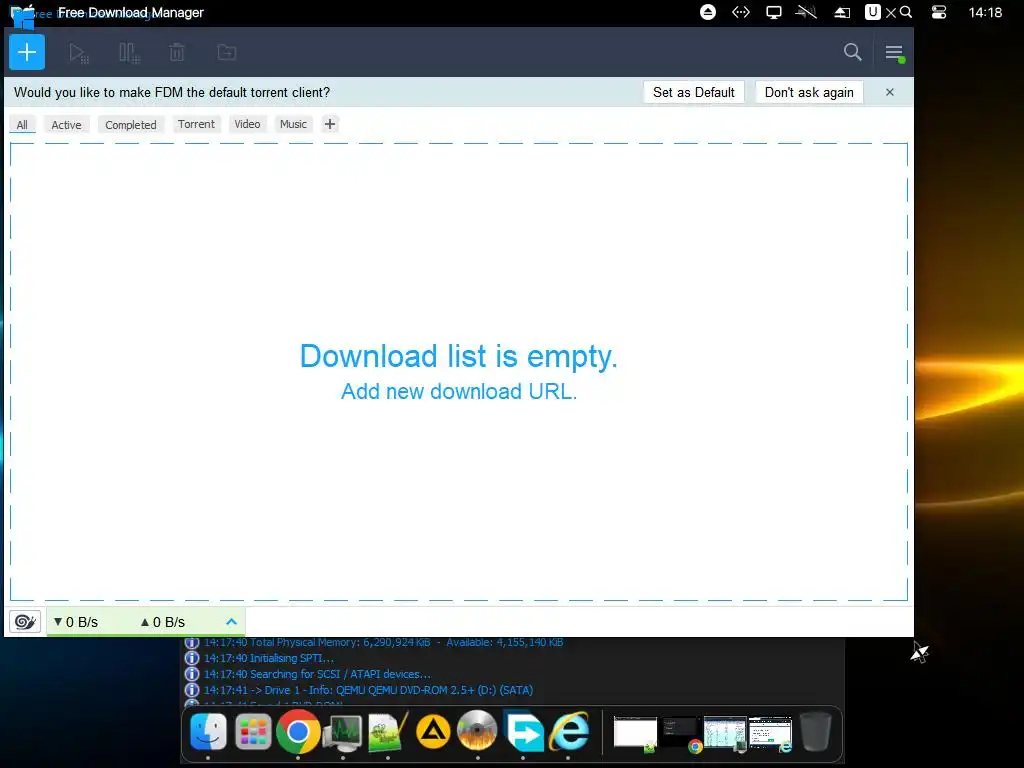Open AIMP yellow triangle dock icon
Screen dimensions: 1024x768
433,731
